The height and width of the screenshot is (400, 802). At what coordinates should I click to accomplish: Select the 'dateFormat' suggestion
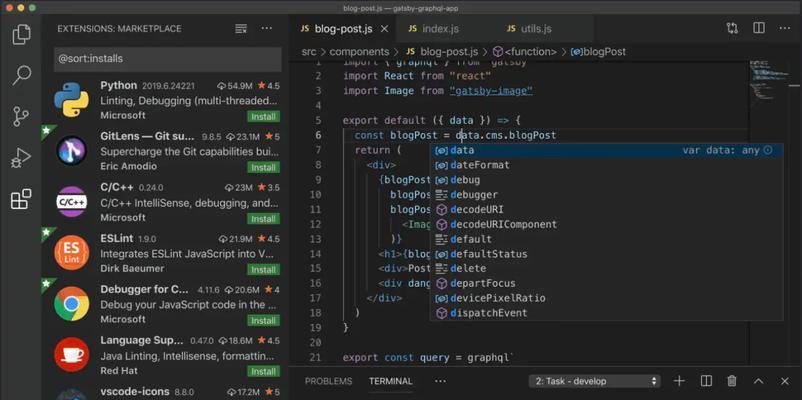(606, 165)
